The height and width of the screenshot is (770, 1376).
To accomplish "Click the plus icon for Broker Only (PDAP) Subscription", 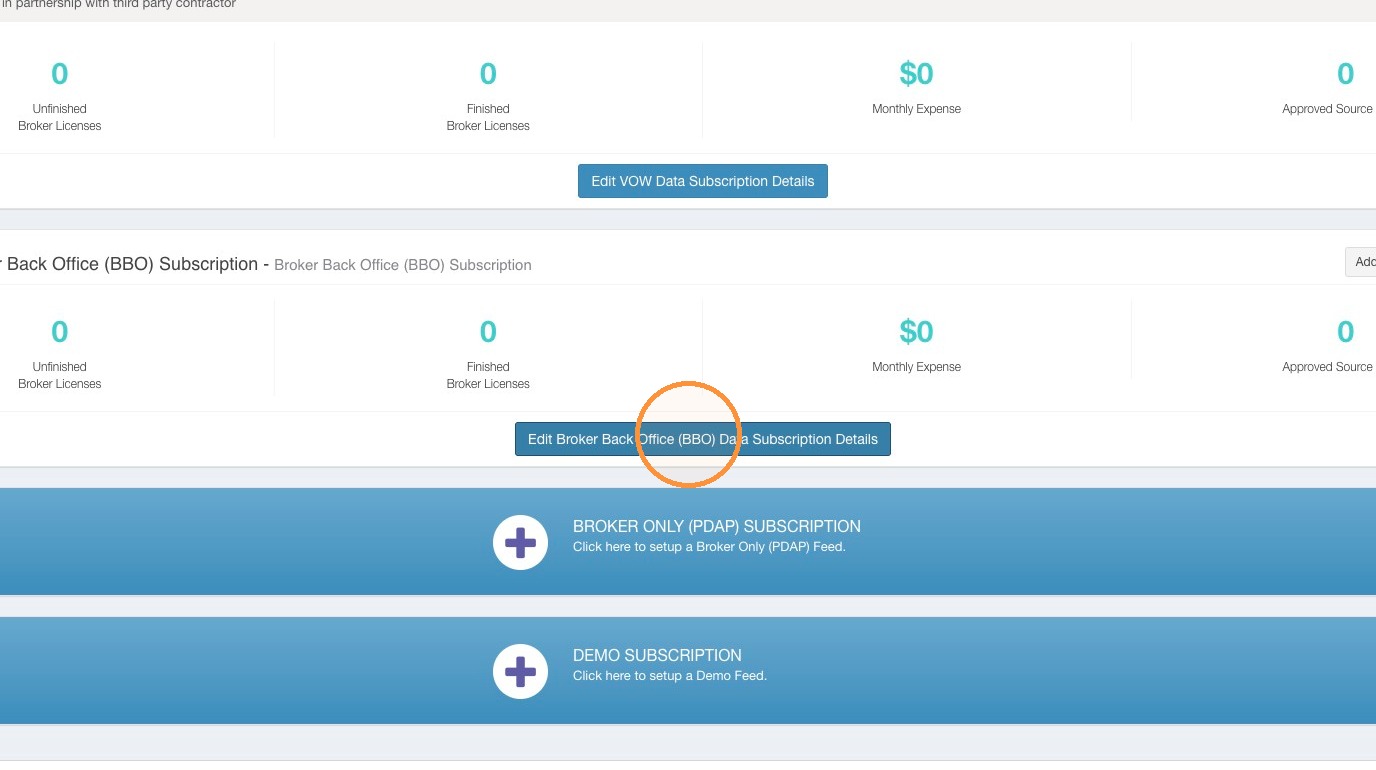I will coord(520,543).
